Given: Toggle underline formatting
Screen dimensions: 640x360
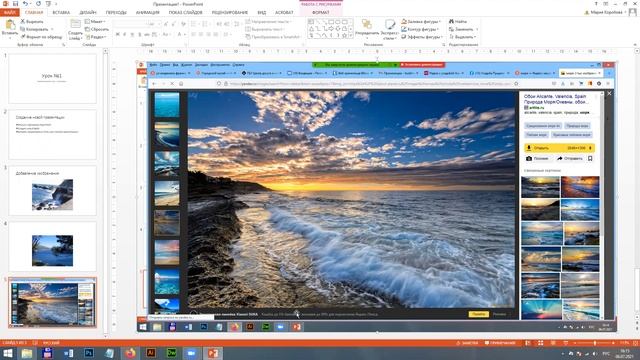Looking at the screenshot, I should click(132, 35).
